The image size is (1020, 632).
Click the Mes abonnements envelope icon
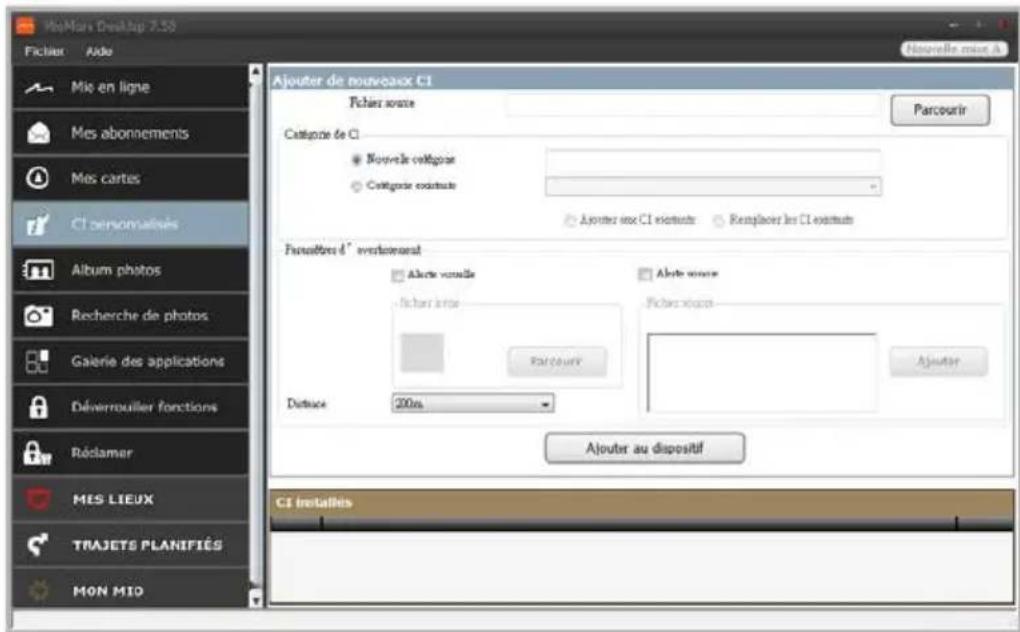point(38,133)
